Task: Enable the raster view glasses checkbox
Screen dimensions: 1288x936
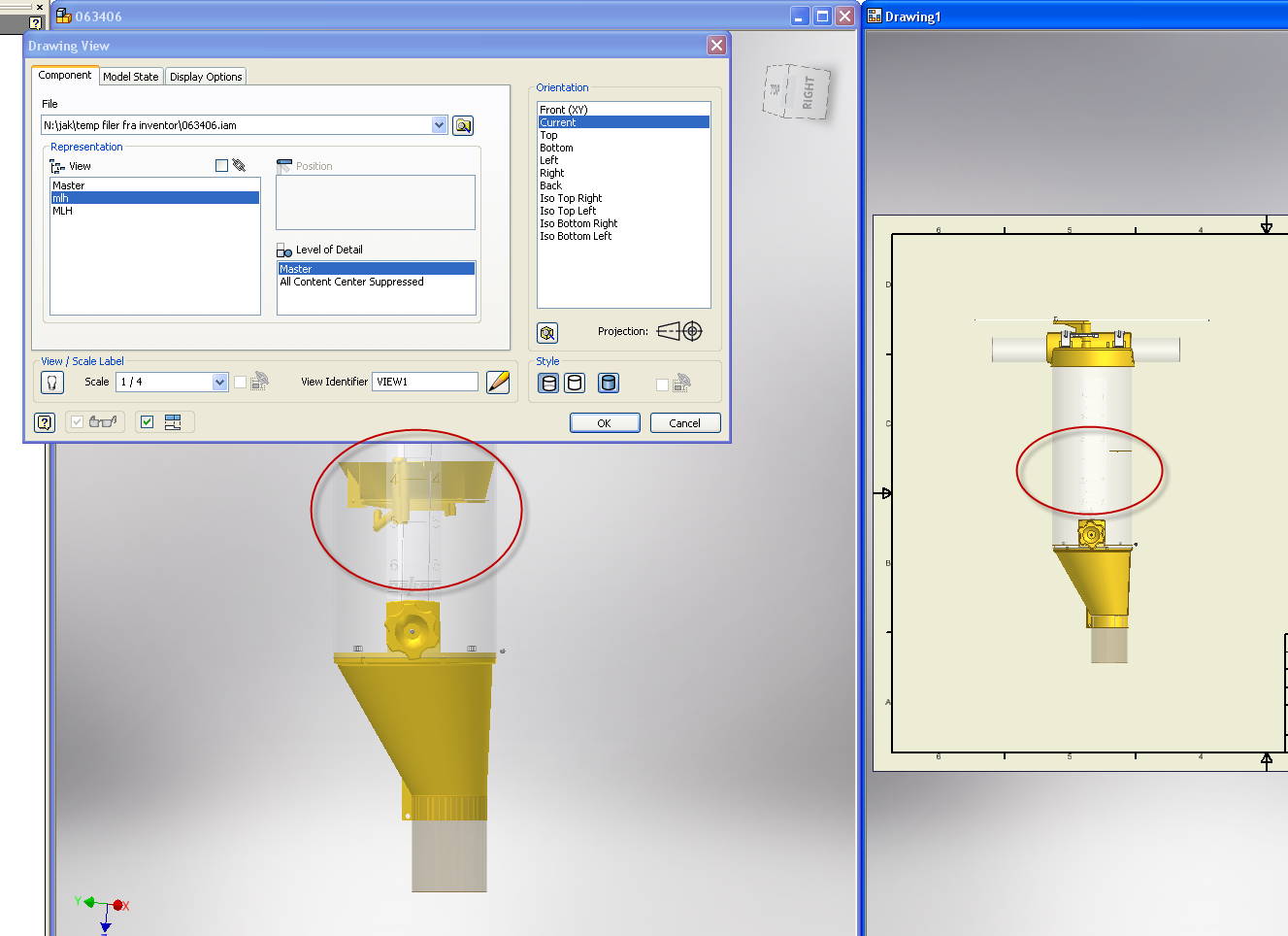Action: pyautogui.click(x=76, y=421)
